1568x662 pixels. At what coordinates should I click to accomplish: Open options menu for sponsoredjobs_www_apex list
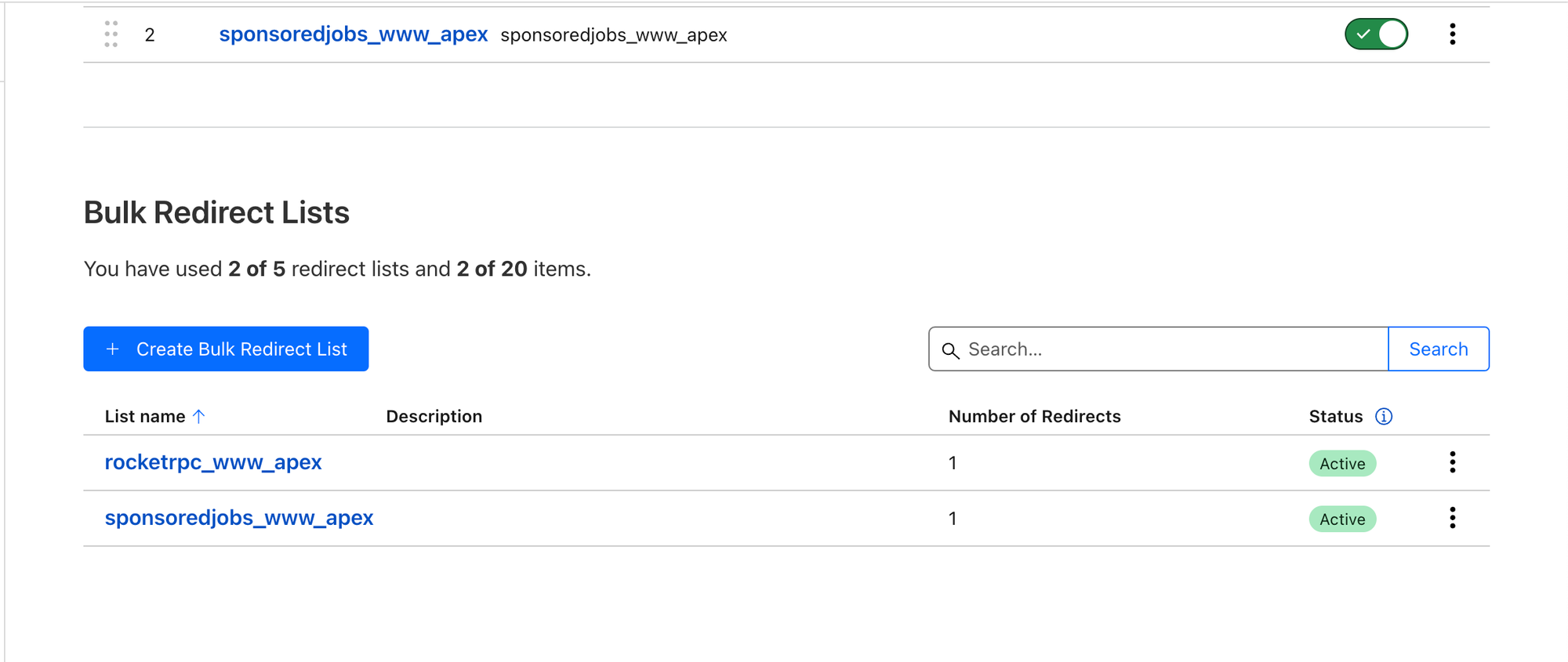[x=1452, y=518]
